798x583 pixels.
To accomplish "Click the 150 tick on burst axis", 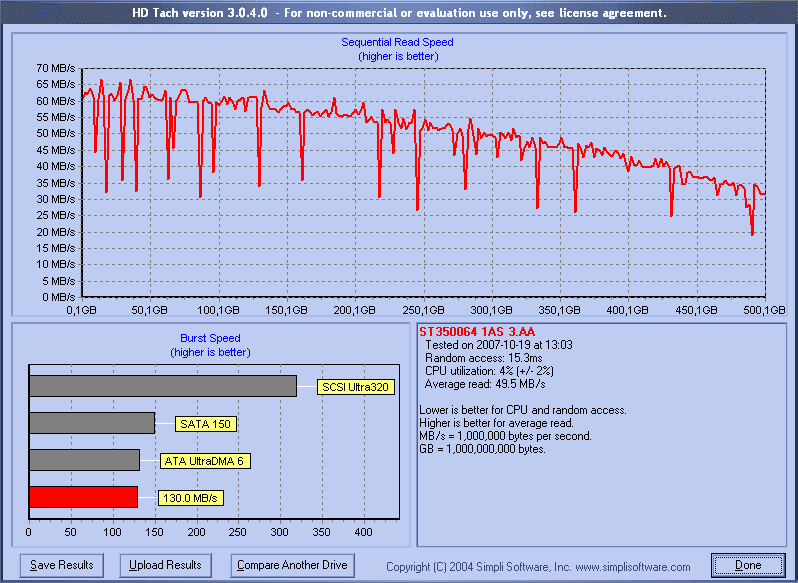I will tap(154, 532).
